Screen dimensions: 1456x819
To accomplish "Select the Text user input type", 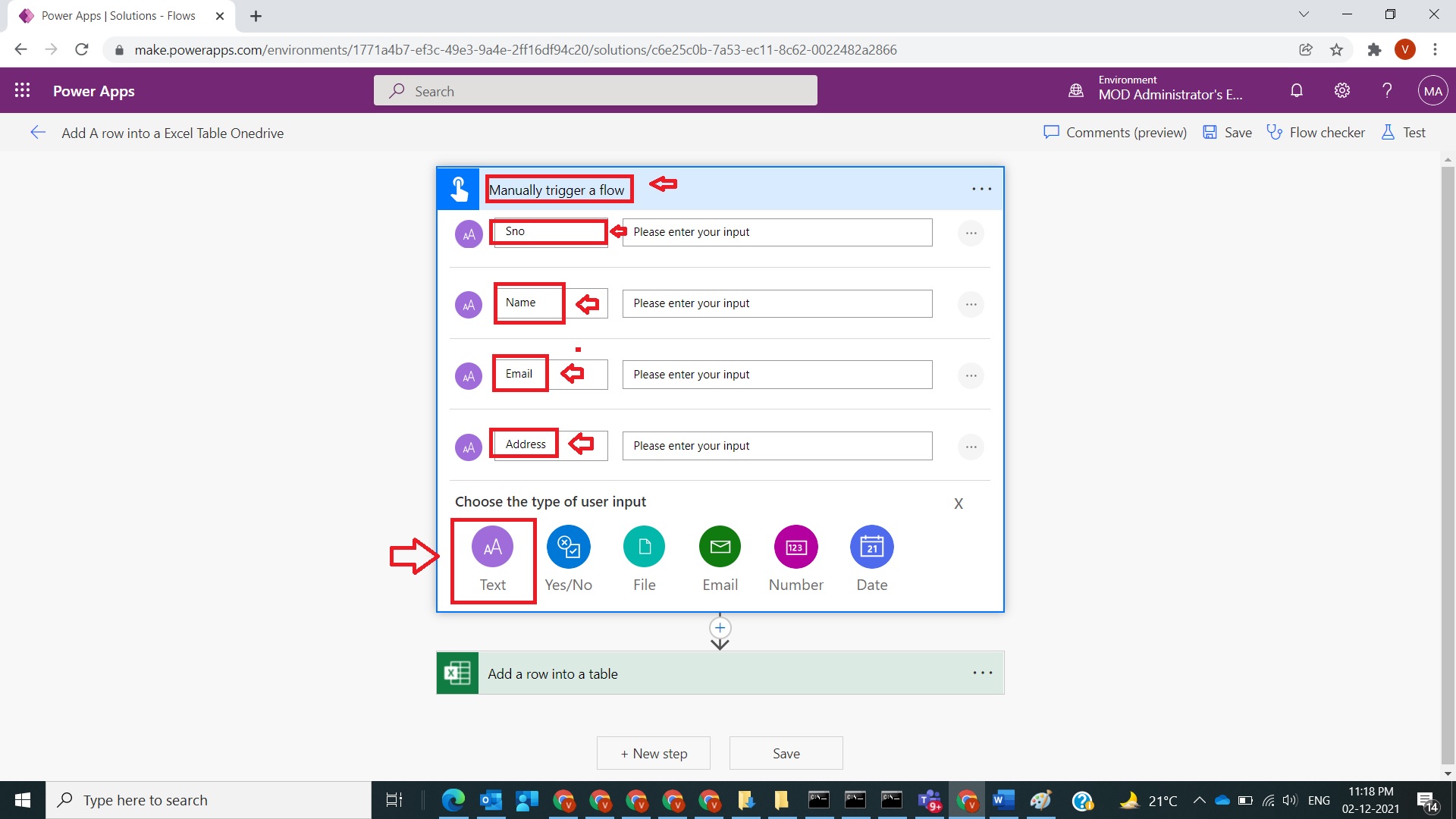I will pos(492,547).
